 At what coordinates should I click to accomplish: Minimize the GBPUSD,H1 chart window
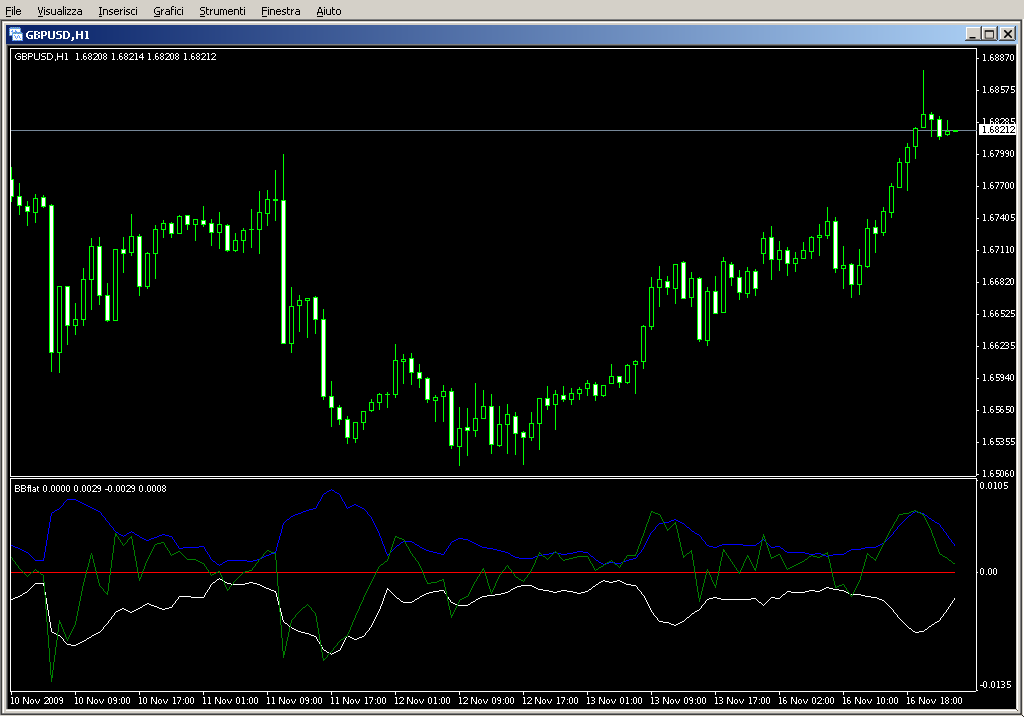[x=972, y=34]
